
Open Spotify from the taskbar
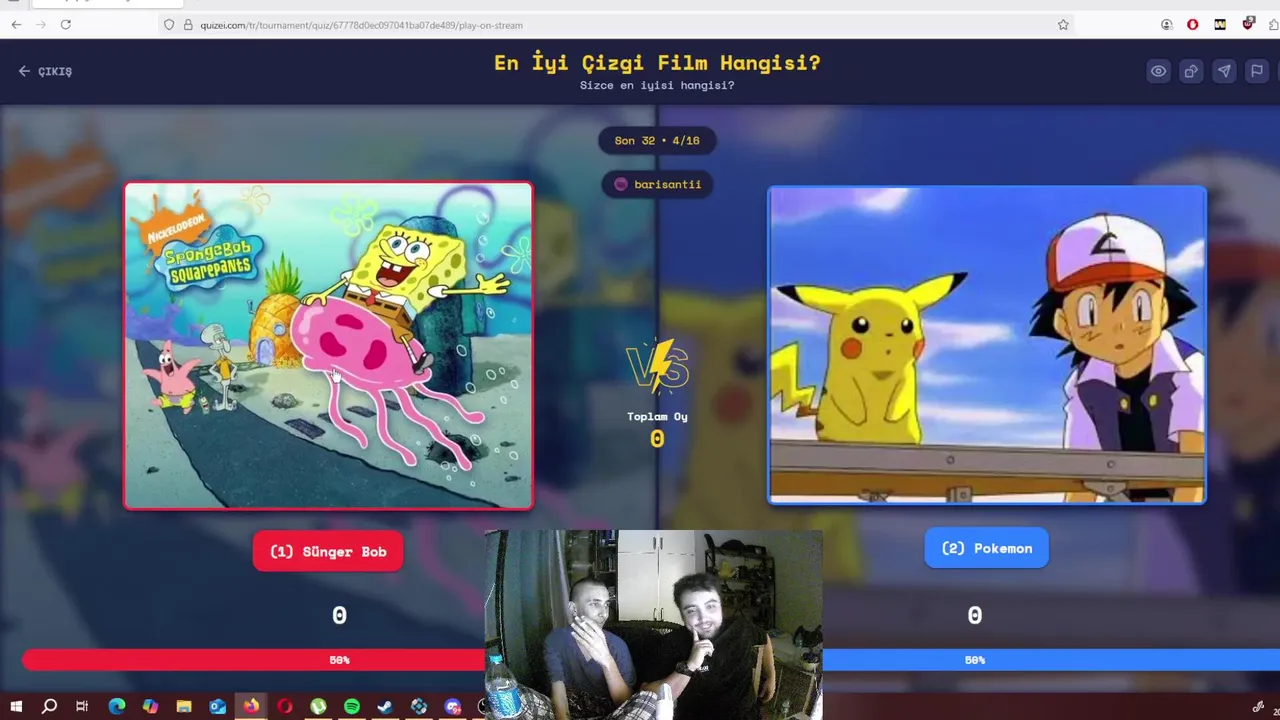pos(352,707)
